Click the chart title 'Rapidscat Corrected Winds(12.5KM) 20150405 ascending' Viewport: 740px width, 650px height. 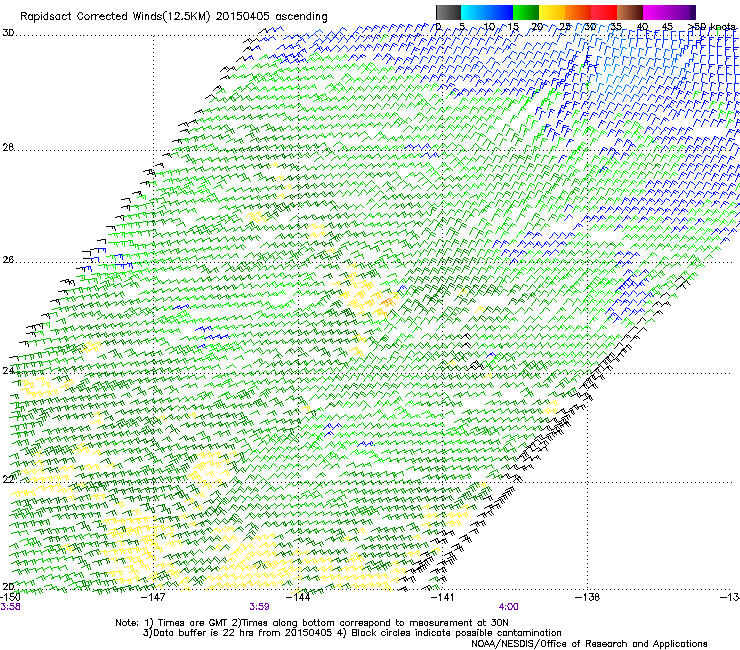(174, 16)
